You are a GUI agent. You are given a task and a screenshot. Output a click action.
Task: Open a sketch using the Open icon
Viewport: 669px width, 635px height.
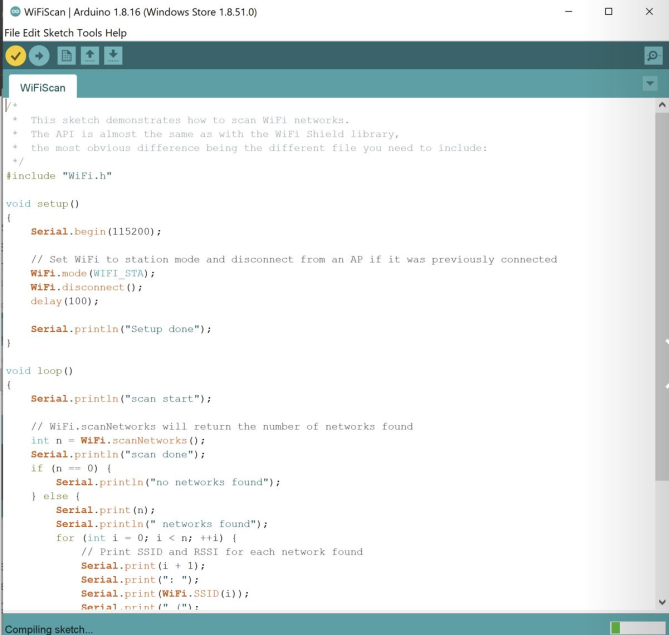(90, 56)
